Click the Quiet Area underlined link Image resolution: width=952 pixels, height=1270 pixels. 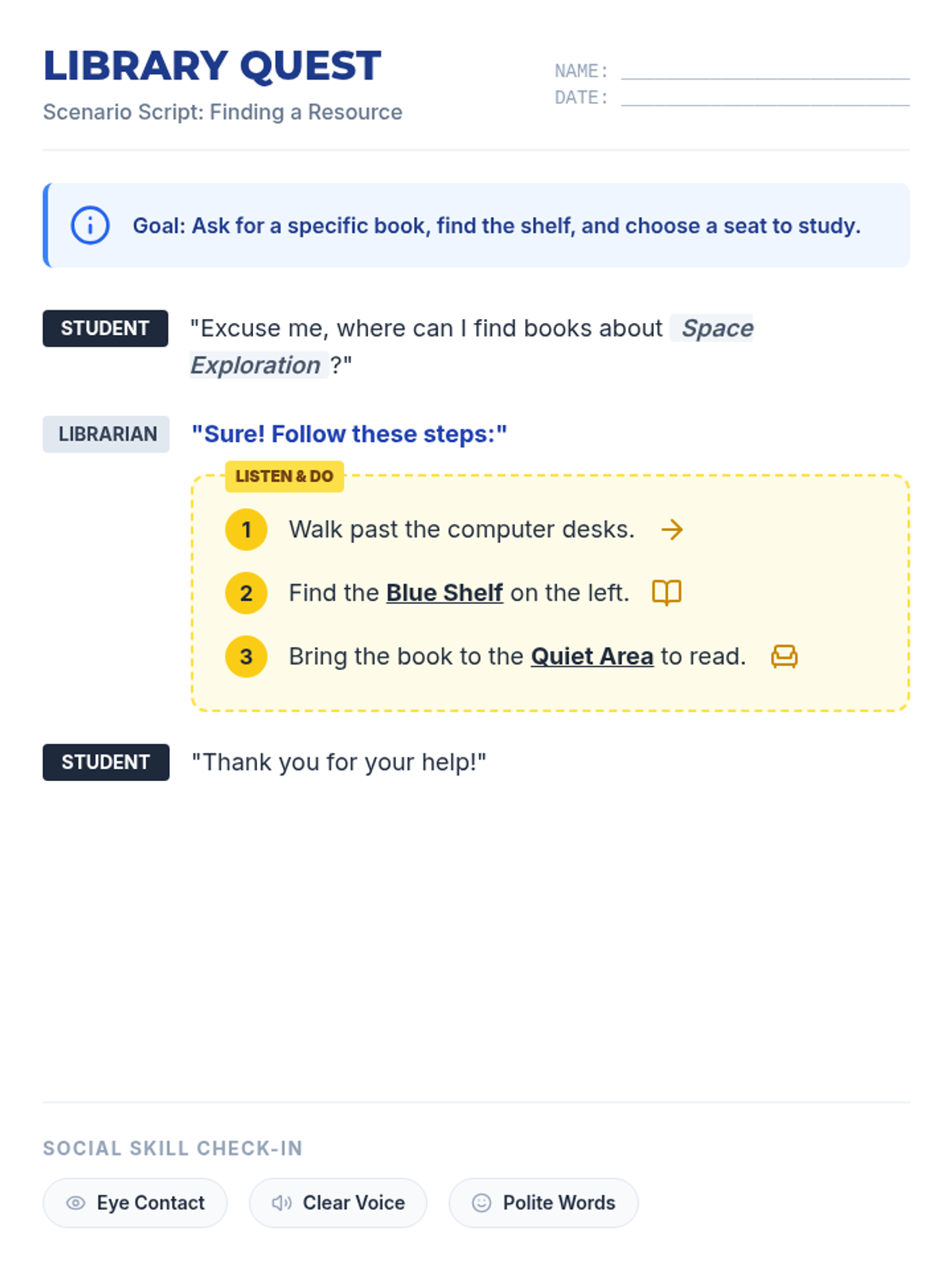[x=592, y=656]
